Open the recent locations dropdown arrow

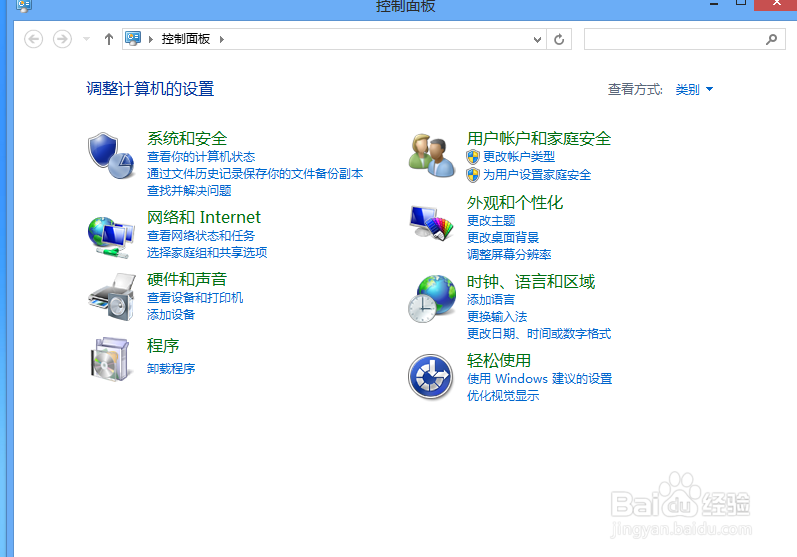(x=86, y=39)
